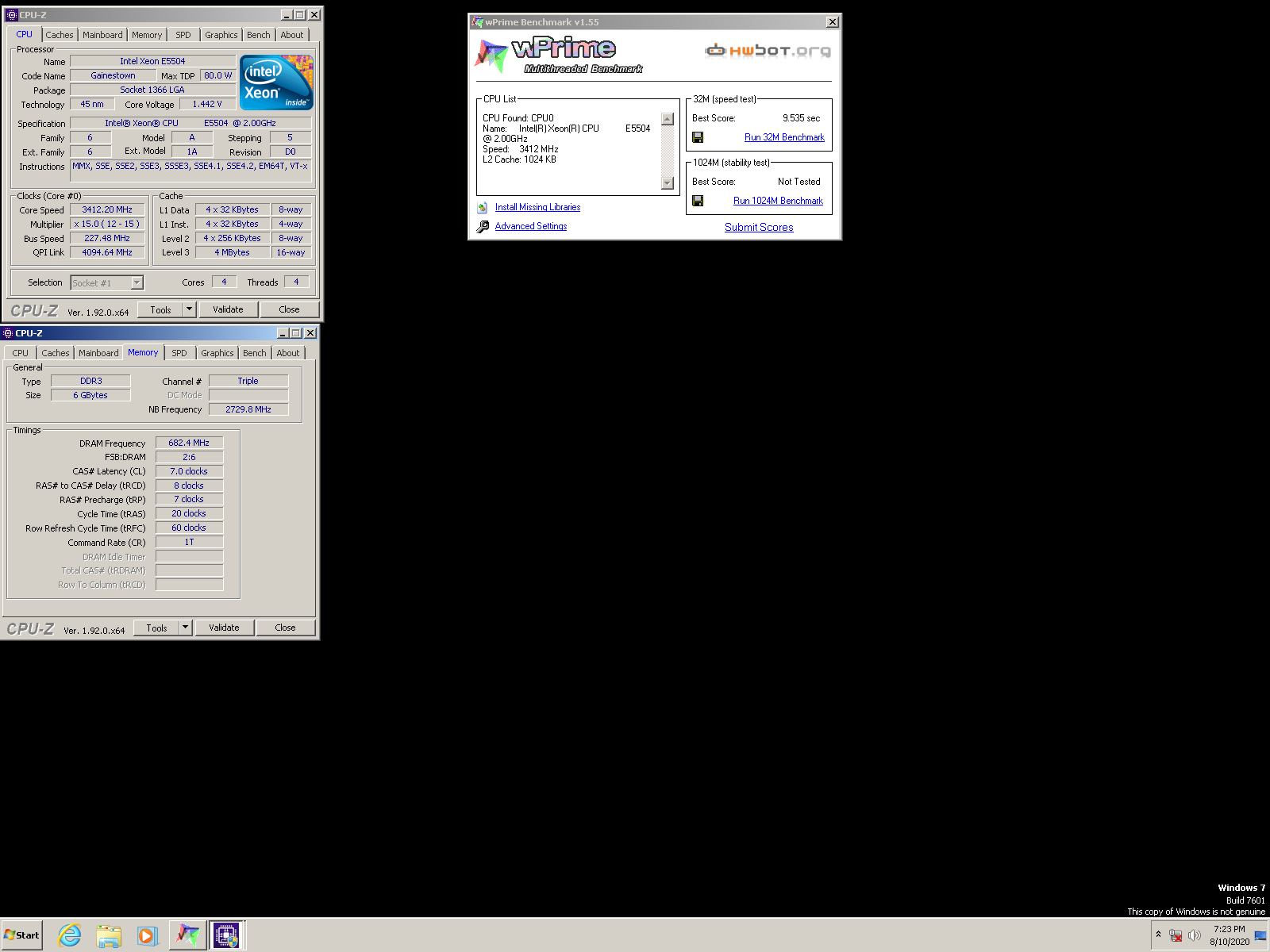
Task: Open Bench tab in the CPU-Z CPU window
Action: [259, 35]
